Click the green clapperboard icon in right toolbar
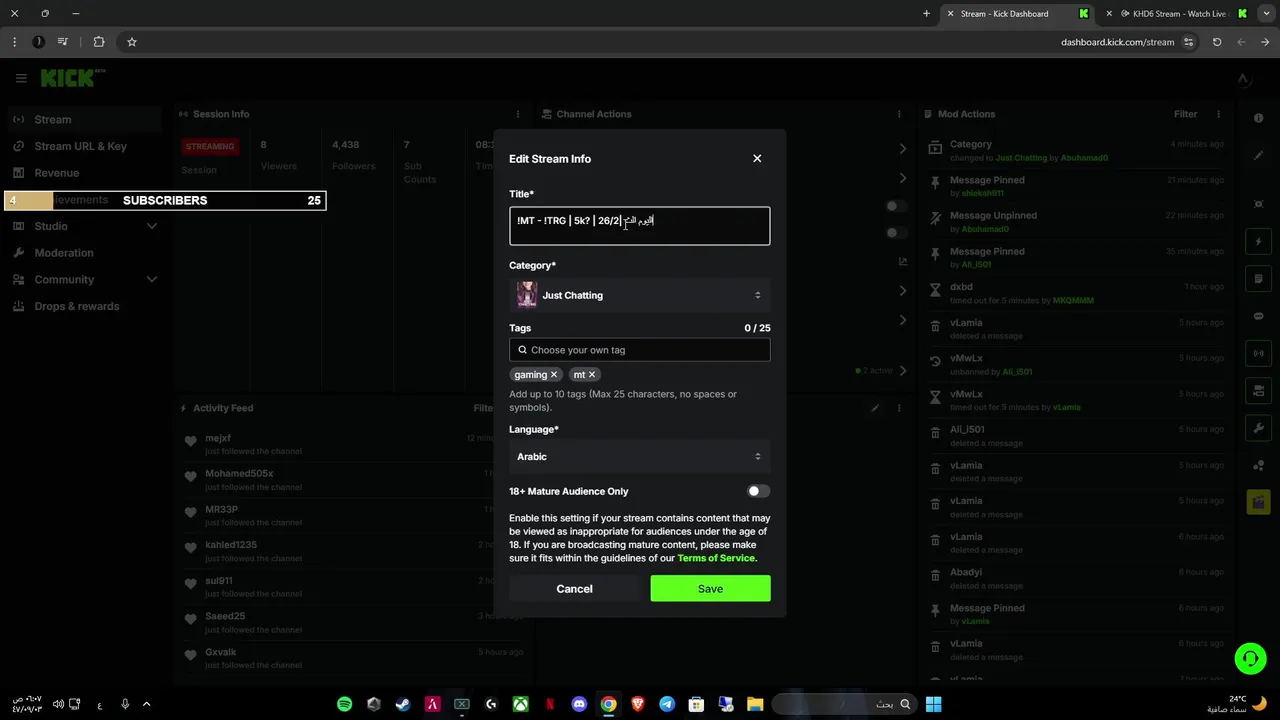The image size is (1280, 720). click(x=1258, y=502)
